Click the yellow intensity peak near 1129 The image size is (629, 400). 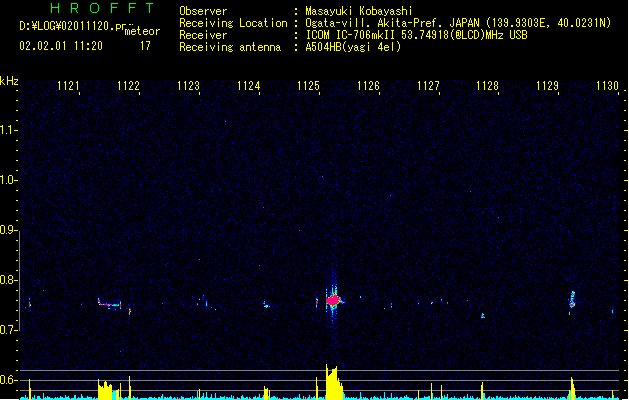(x=572, y=388)
